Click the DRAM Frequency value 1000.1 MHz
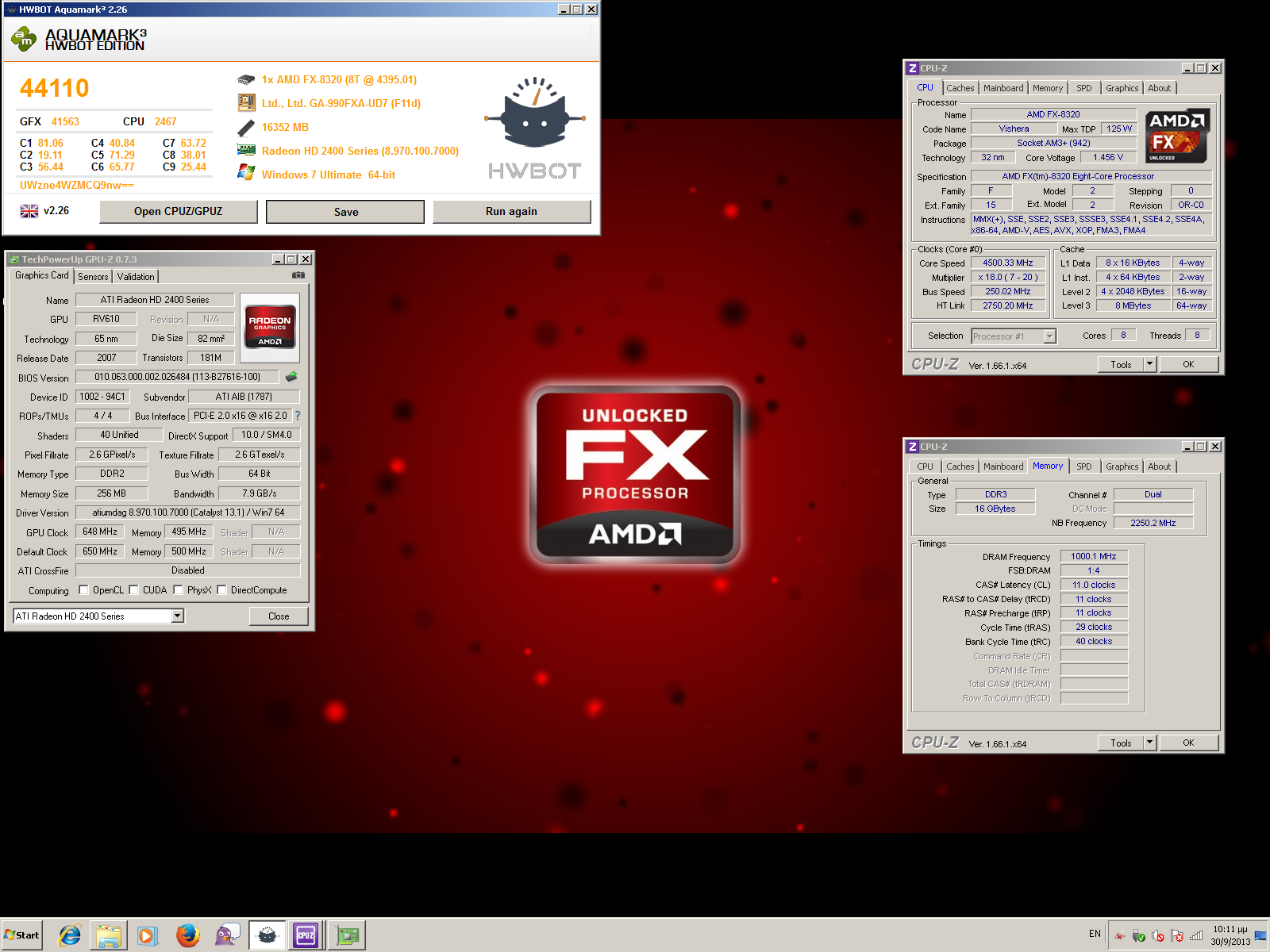The image size is (1270, 952). pos(1093,556)
